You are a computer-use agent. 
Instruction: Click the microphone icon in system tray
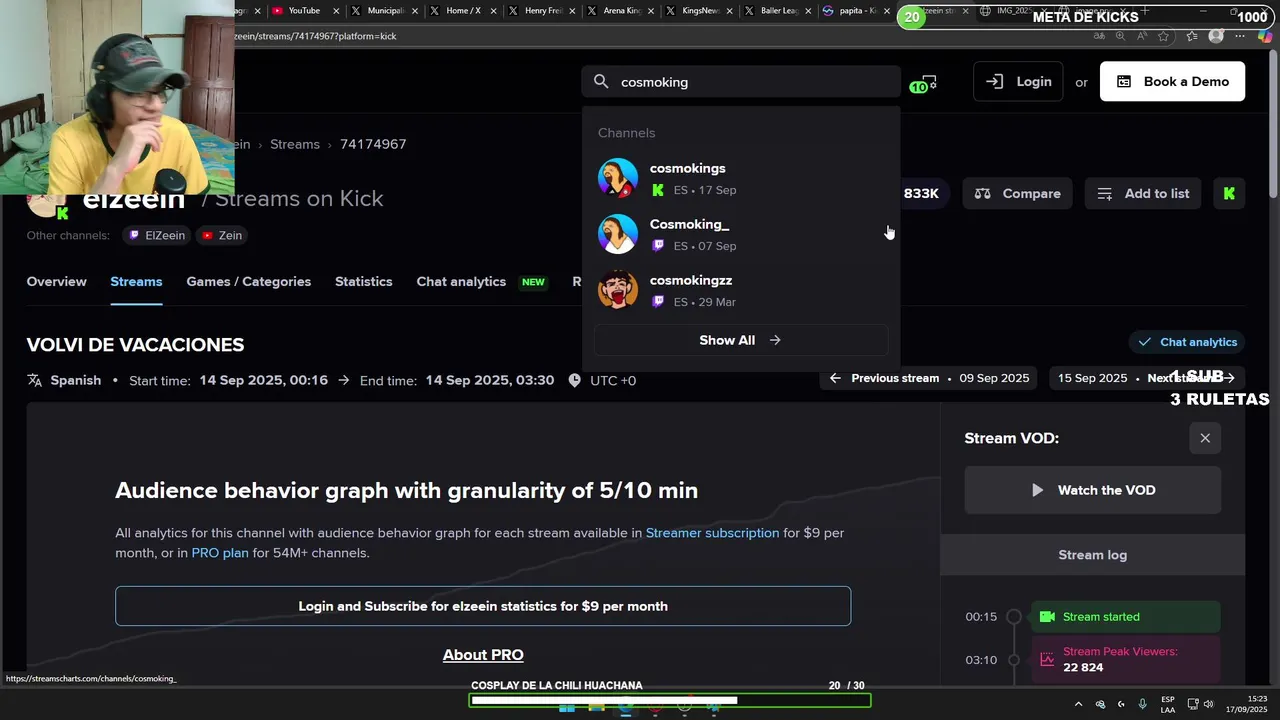pos(1142,704)
